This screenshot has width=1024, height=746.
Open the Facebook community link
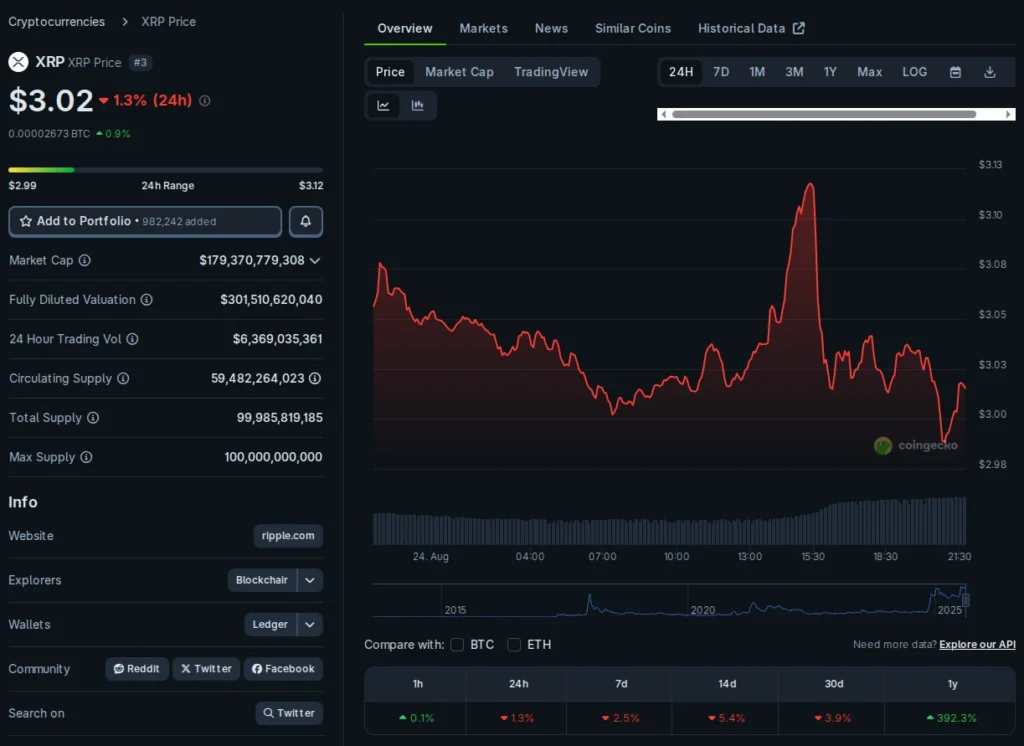coord(283,669)
